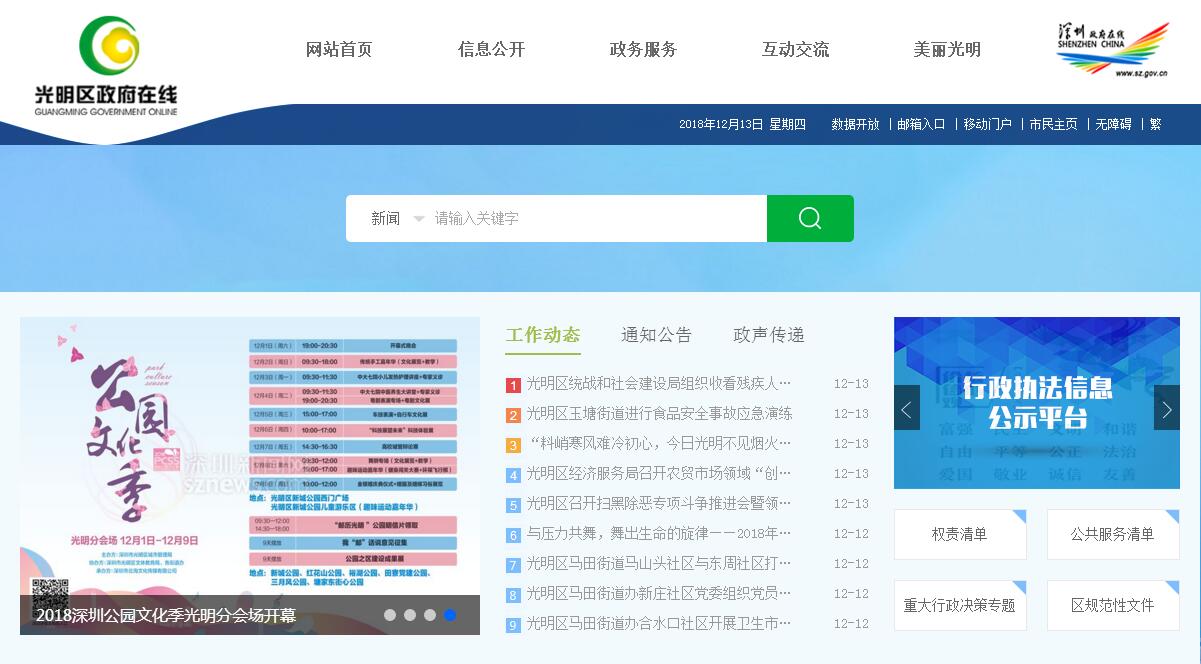Select the active blue carousel dot

click(450, 615)
